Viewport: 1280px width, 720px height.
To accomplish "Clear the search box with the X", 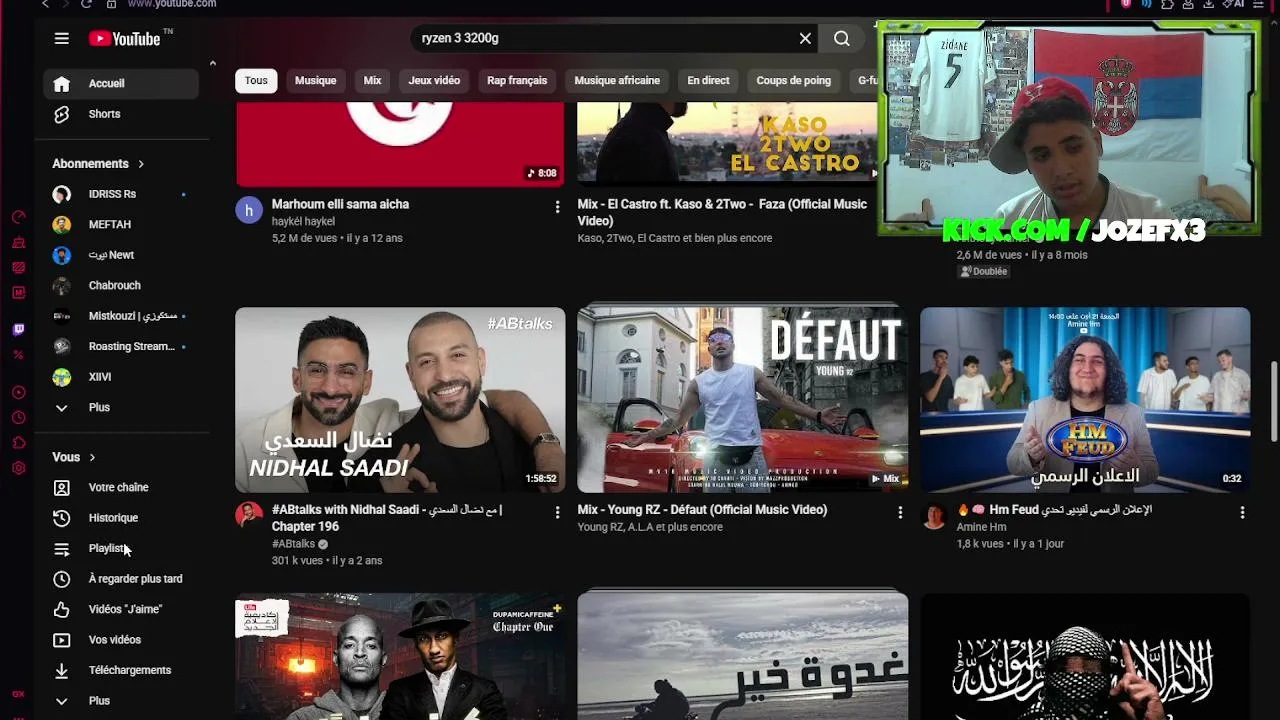I will (x=805, y=38).
